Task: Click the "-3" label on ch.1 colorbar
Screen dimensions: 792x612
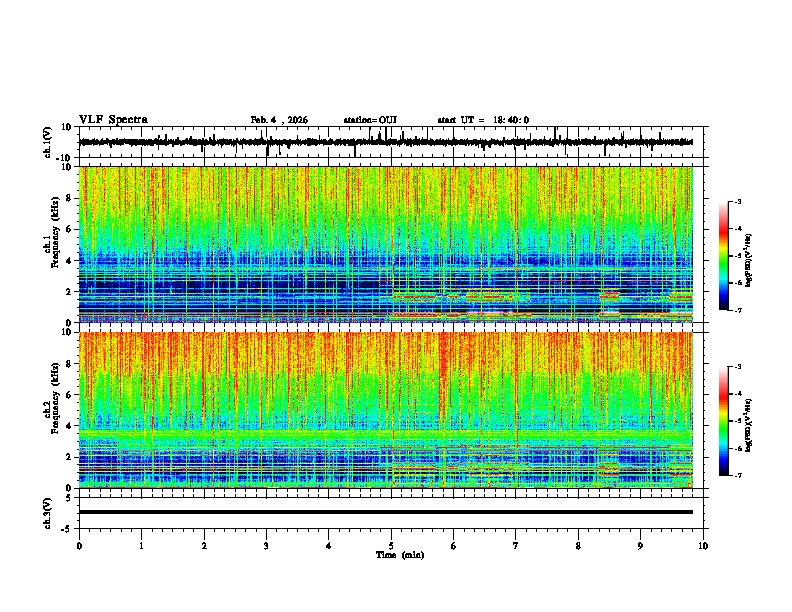Action: pos(738,201)
